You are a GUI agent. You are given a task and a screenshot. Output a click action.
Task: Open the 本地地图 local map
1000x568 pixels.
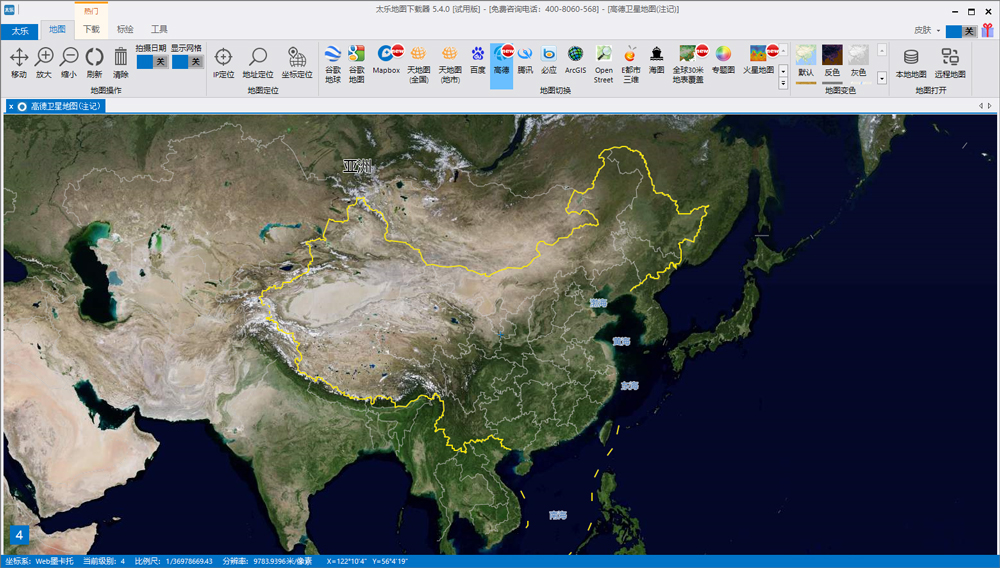(x=911, y=62)
